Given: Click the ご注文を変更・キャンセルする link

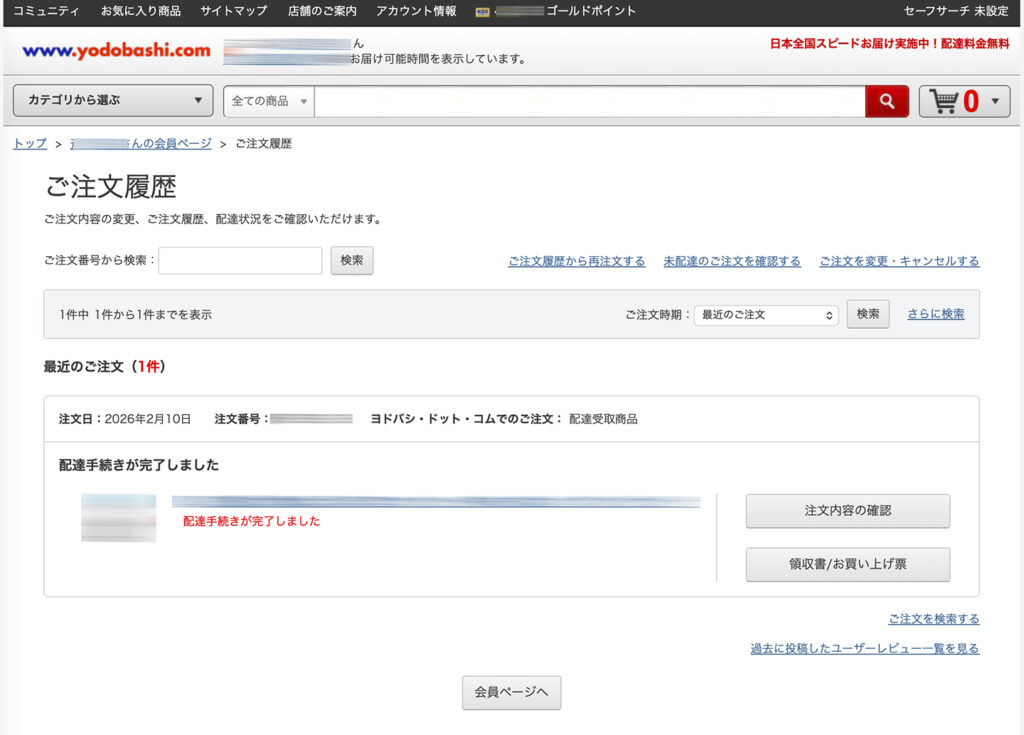Looking at the screenshot, I should [x=899, y=261].
